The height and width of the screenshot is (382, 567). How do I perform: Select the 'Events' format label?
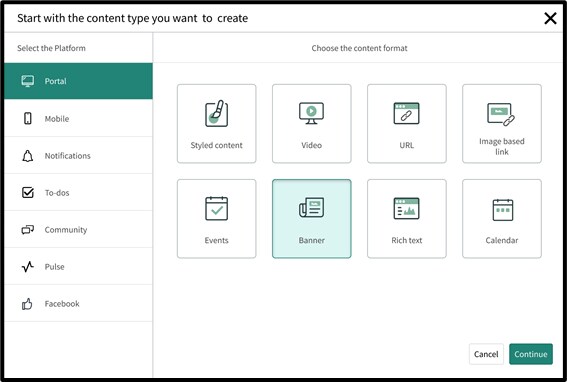(x=216, y=240)
